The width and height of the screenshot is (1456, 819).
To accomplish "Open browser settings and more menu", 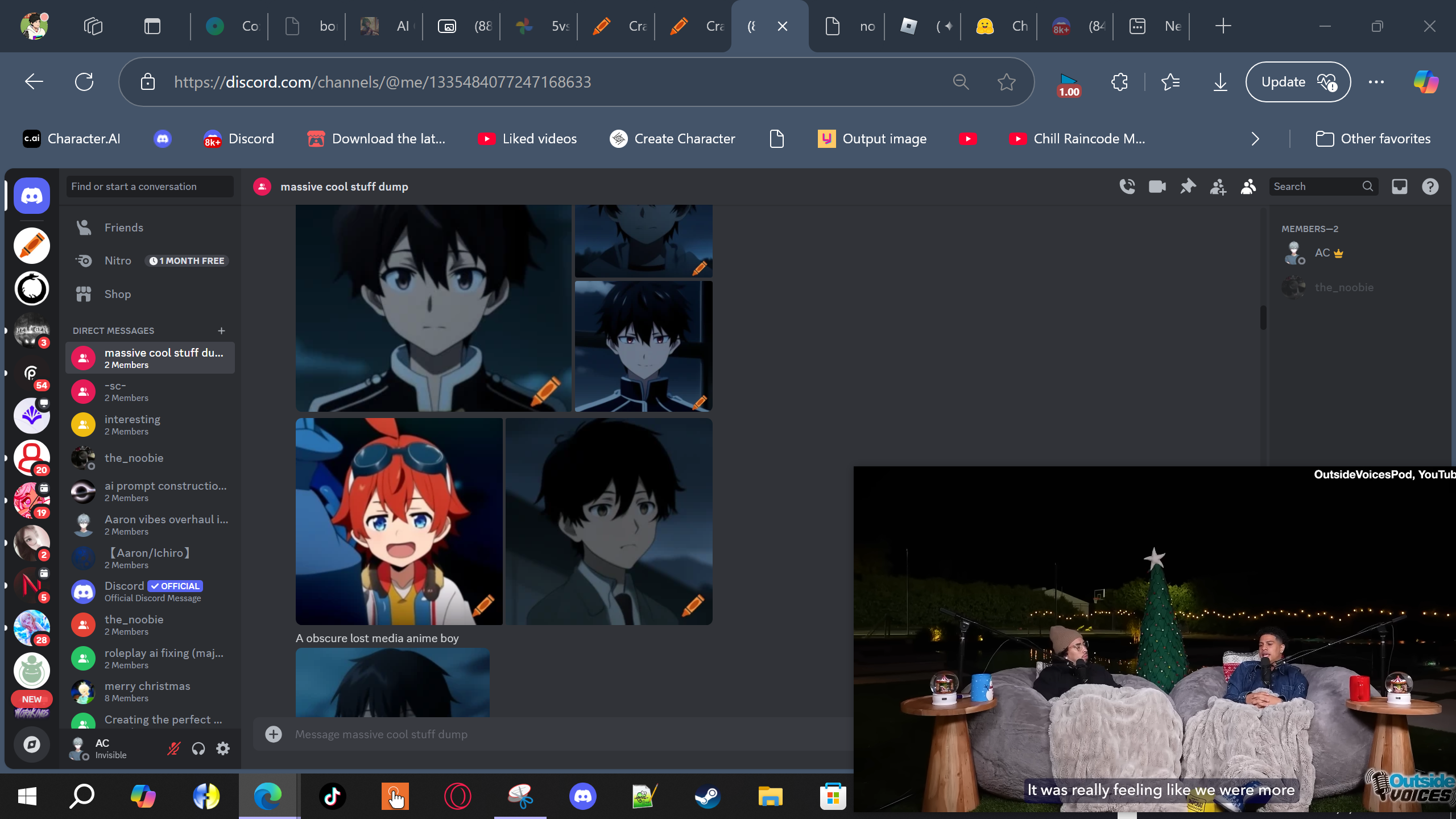I will [x=1376, y=82].
